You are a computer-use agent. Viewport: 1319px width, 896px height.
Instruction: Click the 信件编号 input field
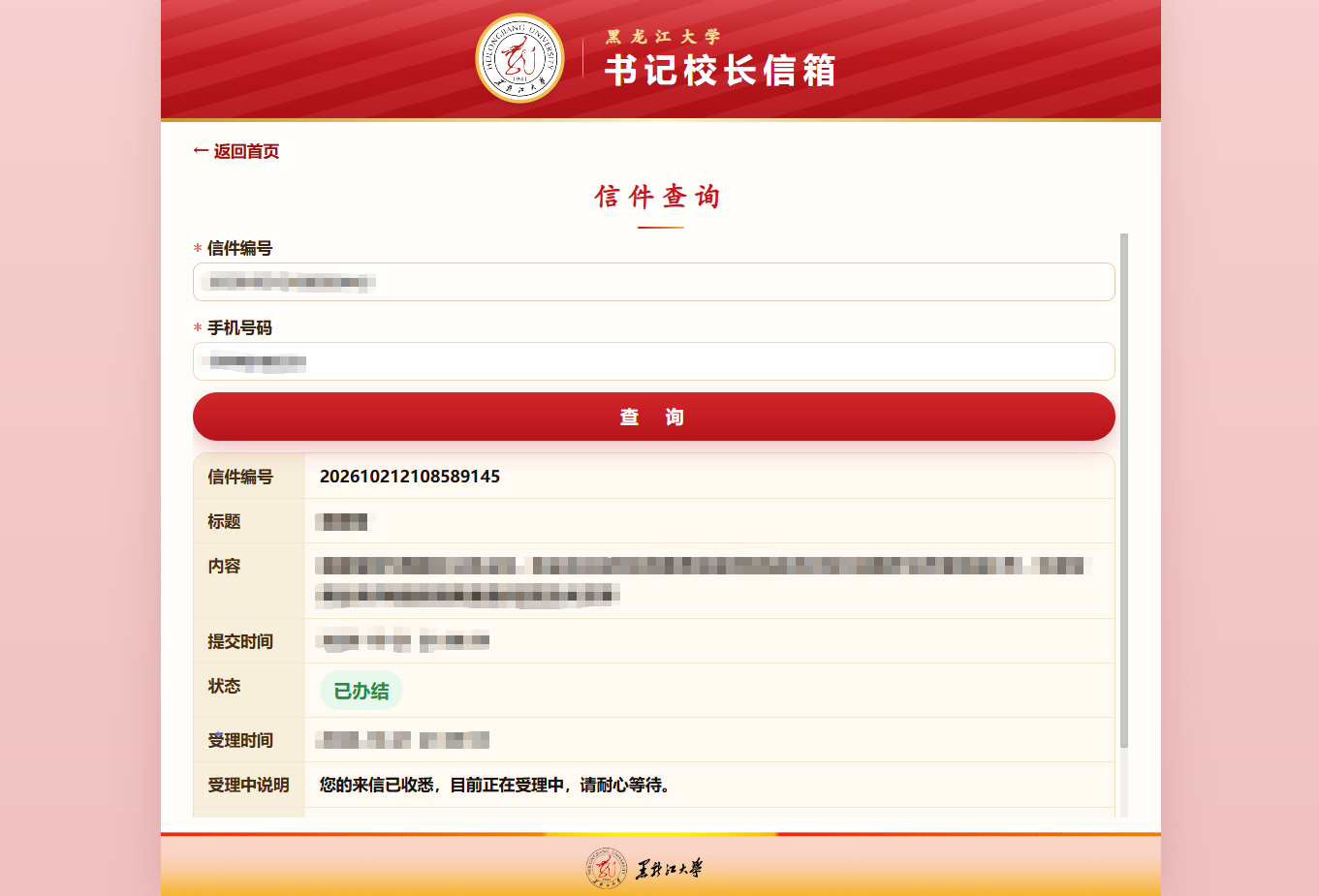pyautogui.click(x=653, y=282)
